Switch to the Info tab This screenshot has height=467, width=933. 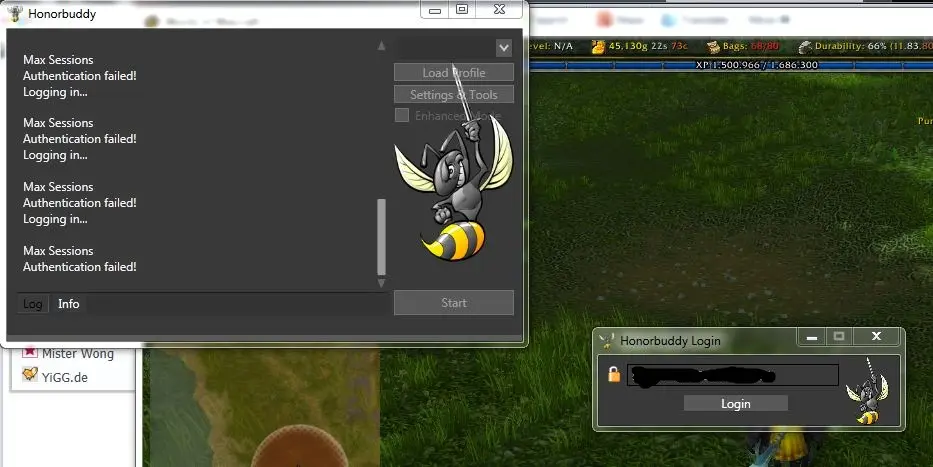click(x=68, y=304)
